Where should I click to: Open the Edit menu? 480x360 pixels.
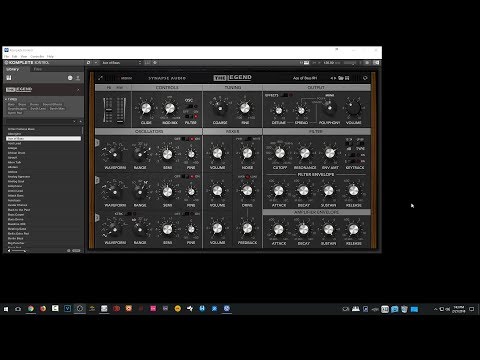(15, 56)
